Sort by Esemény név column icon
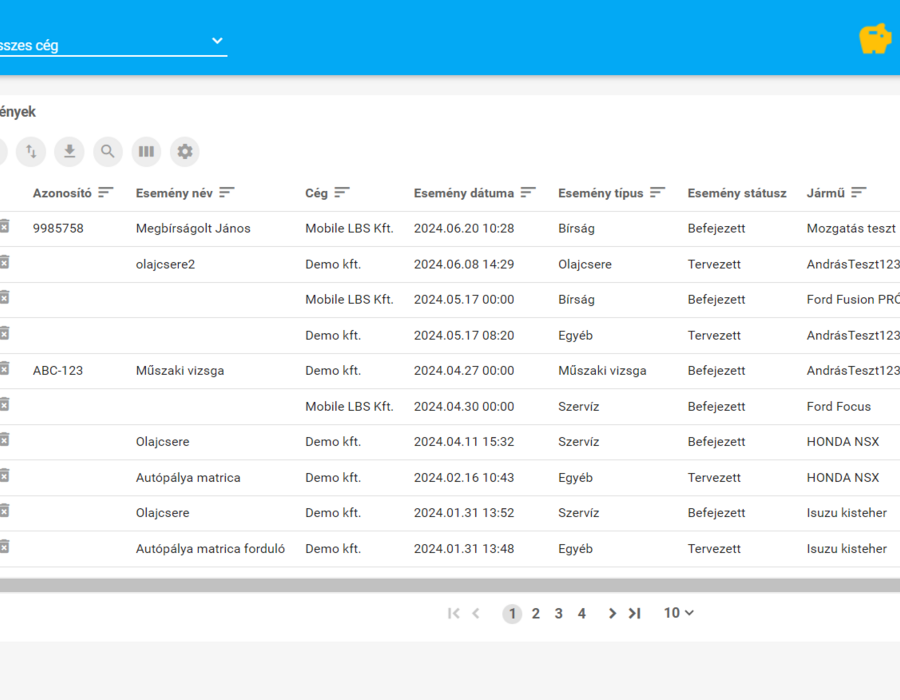Image resolution: width=900 pixels, height=700 pixels. pyautogui.click(x=227, y=192)
